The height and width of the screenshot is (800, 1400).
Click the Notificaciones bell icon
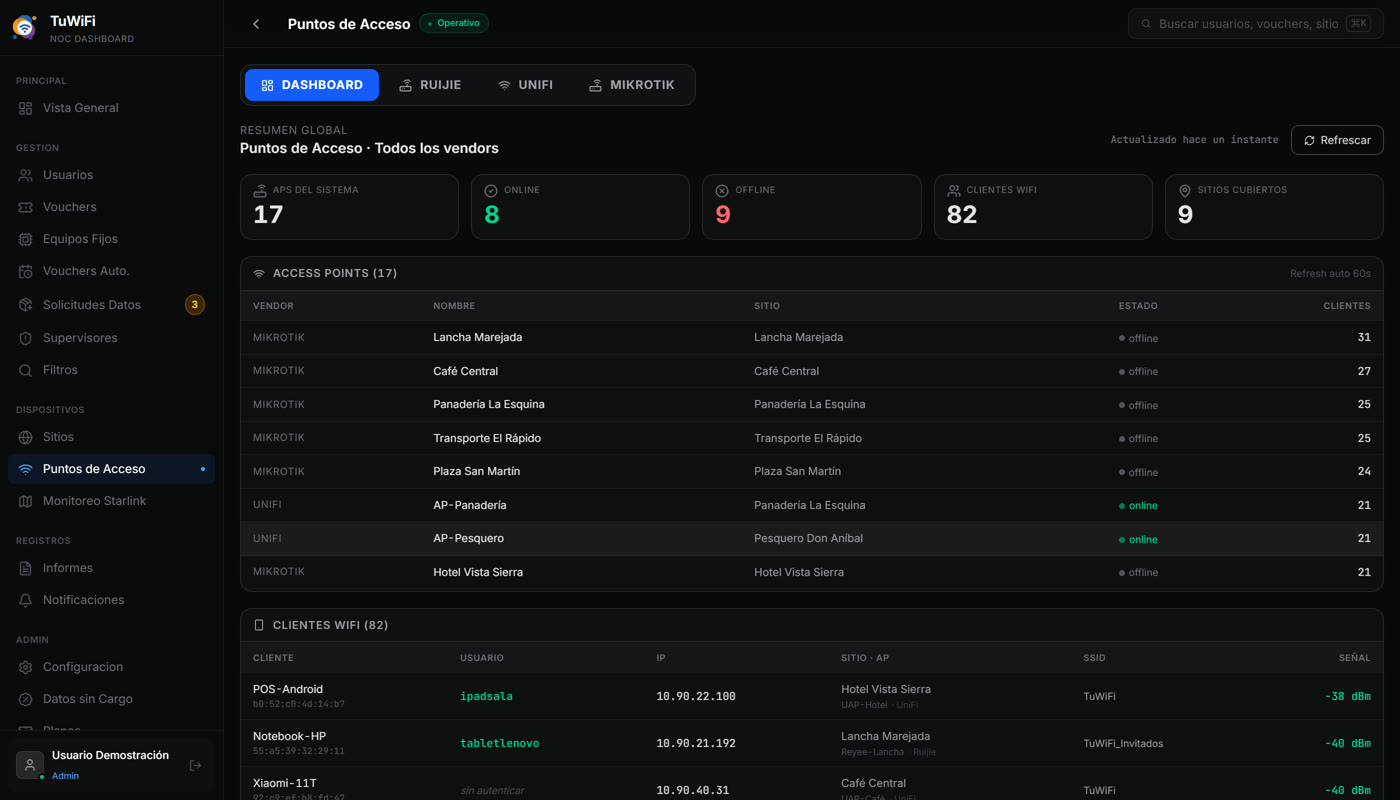click(x=26, y=600)
